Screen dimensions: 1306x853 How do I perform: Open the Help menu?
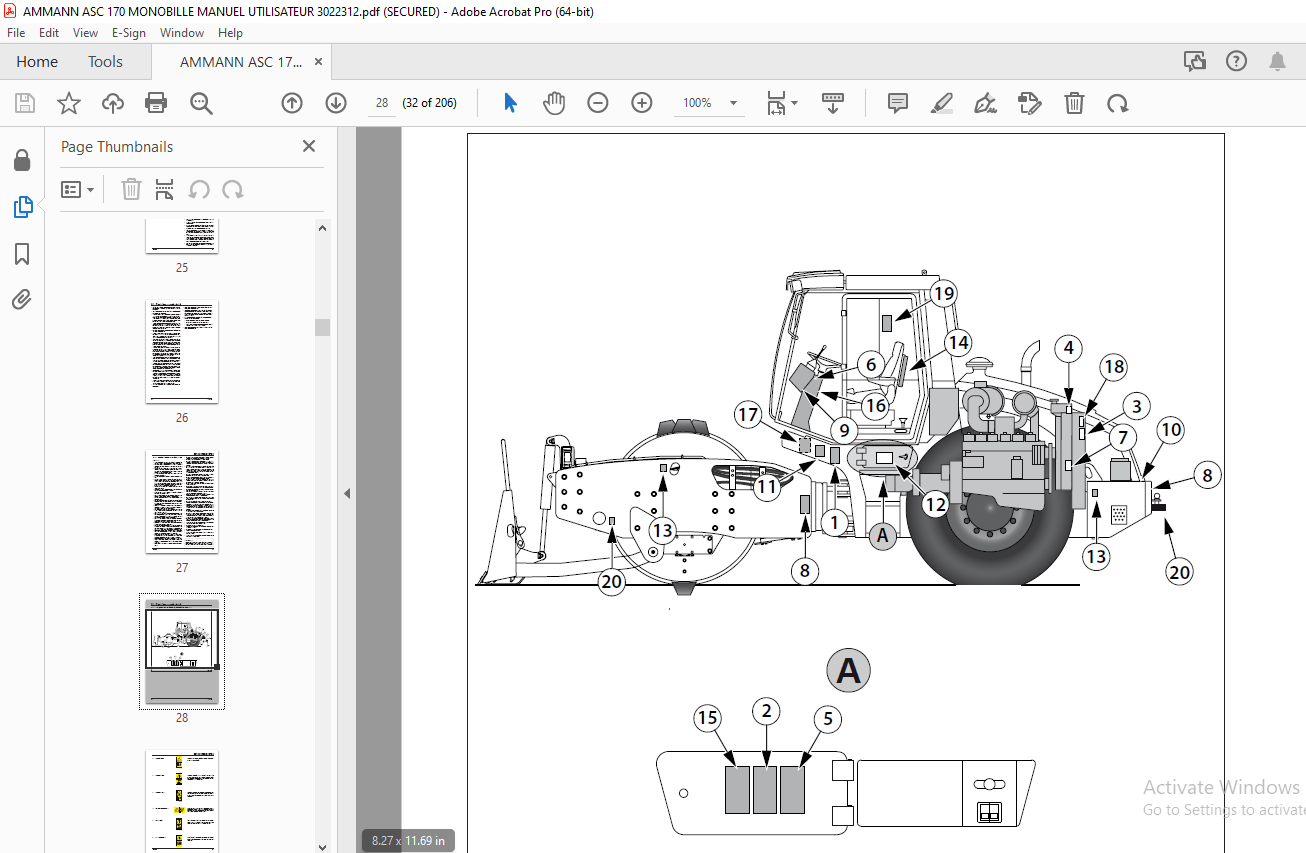230,33
